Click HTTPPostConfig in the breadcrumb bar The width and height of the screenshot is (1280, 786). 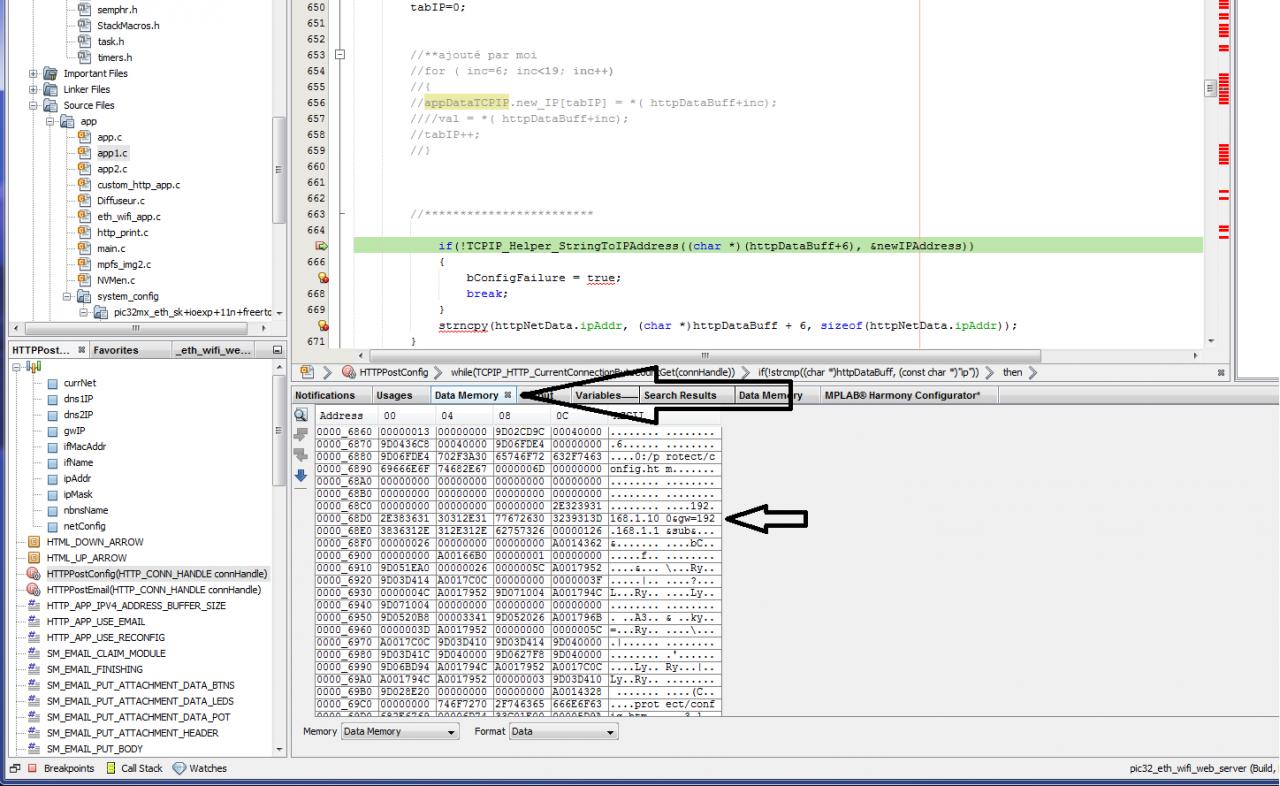tap(394, 373)
